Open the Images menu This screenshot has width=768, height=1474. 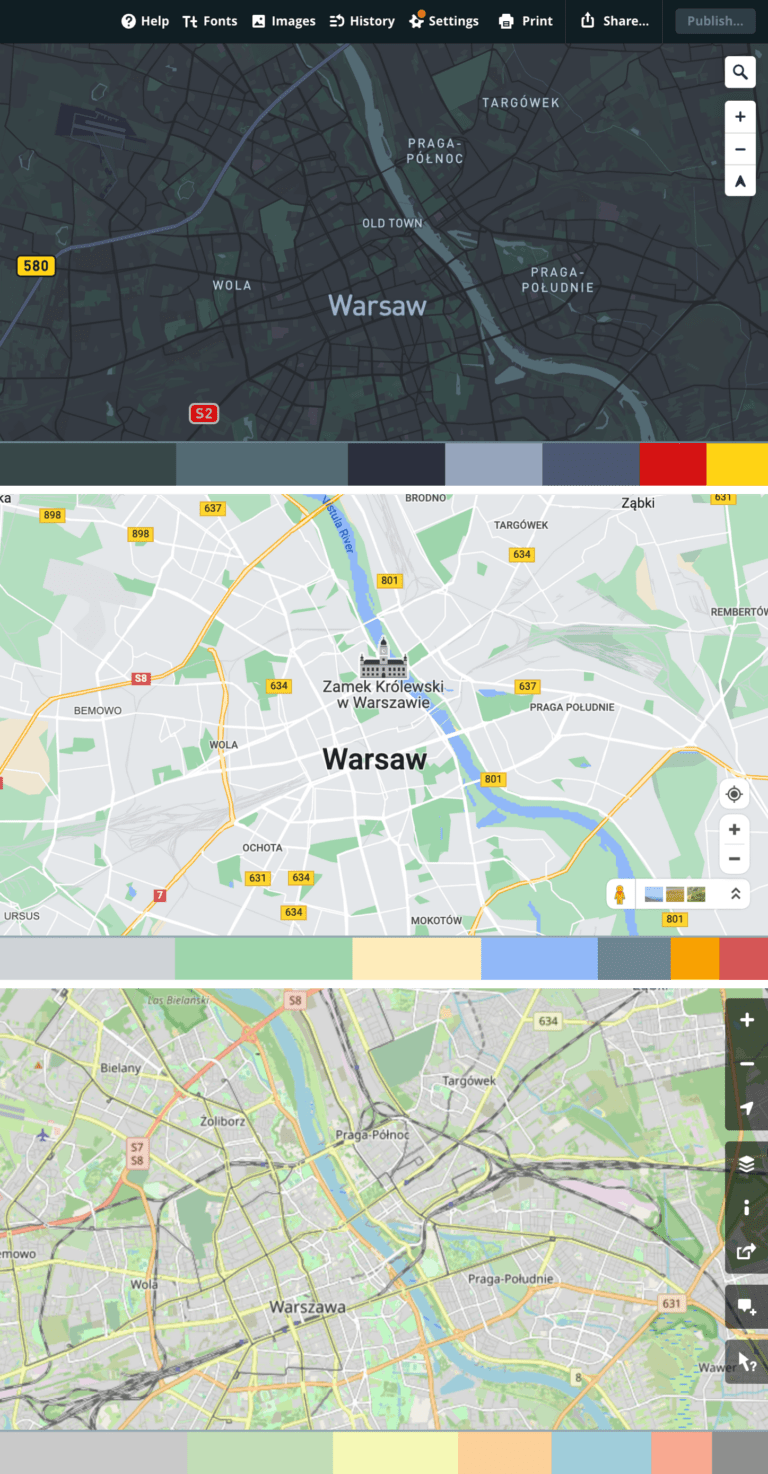pos(283,21)
